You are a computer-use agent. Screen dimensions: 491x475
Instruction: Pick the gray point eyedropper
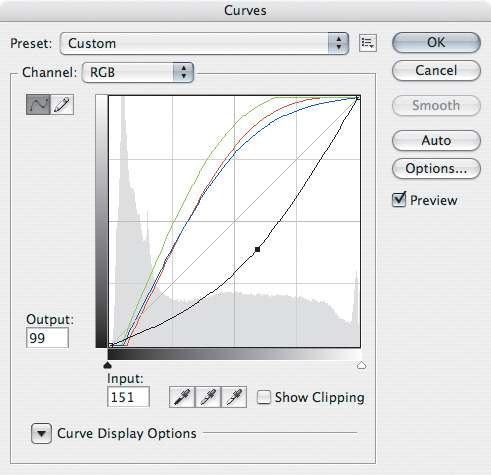(x=208, y=397)
